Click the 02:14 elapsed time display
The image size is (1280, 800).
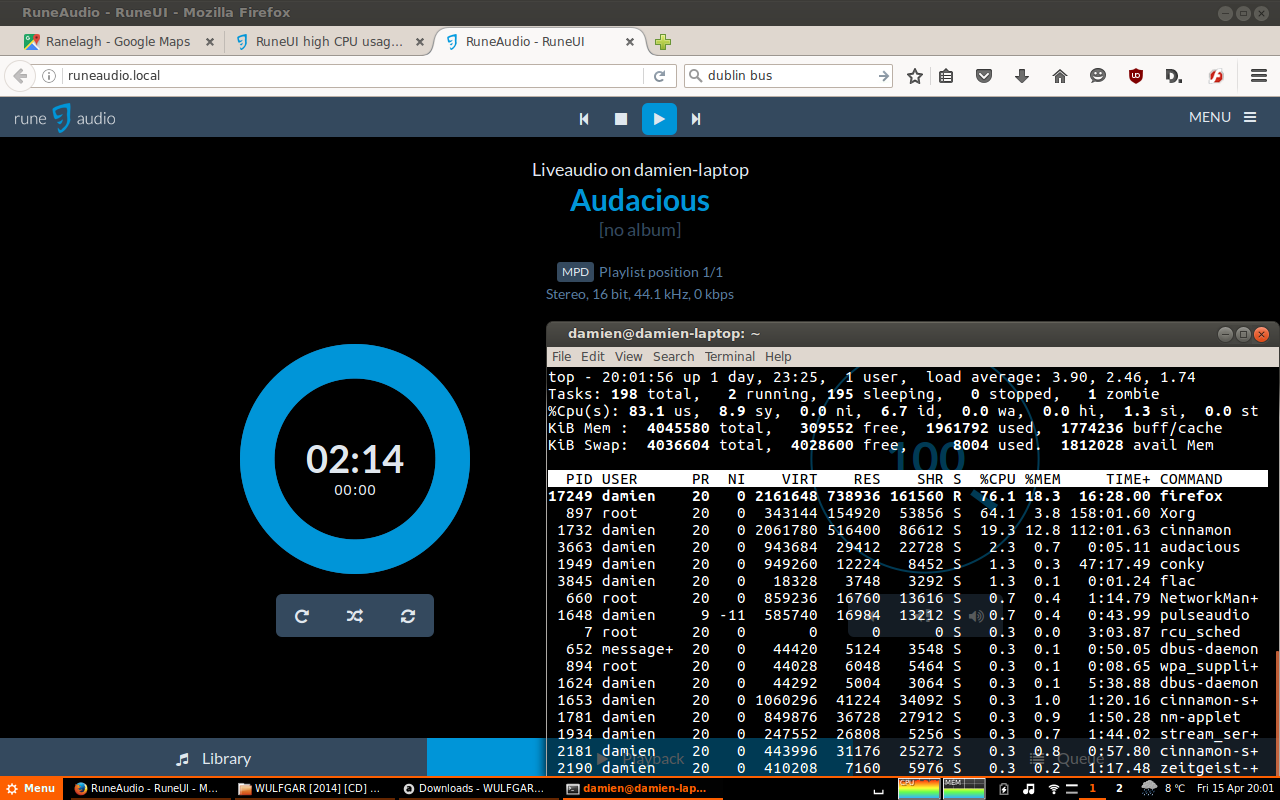(355, 459)
